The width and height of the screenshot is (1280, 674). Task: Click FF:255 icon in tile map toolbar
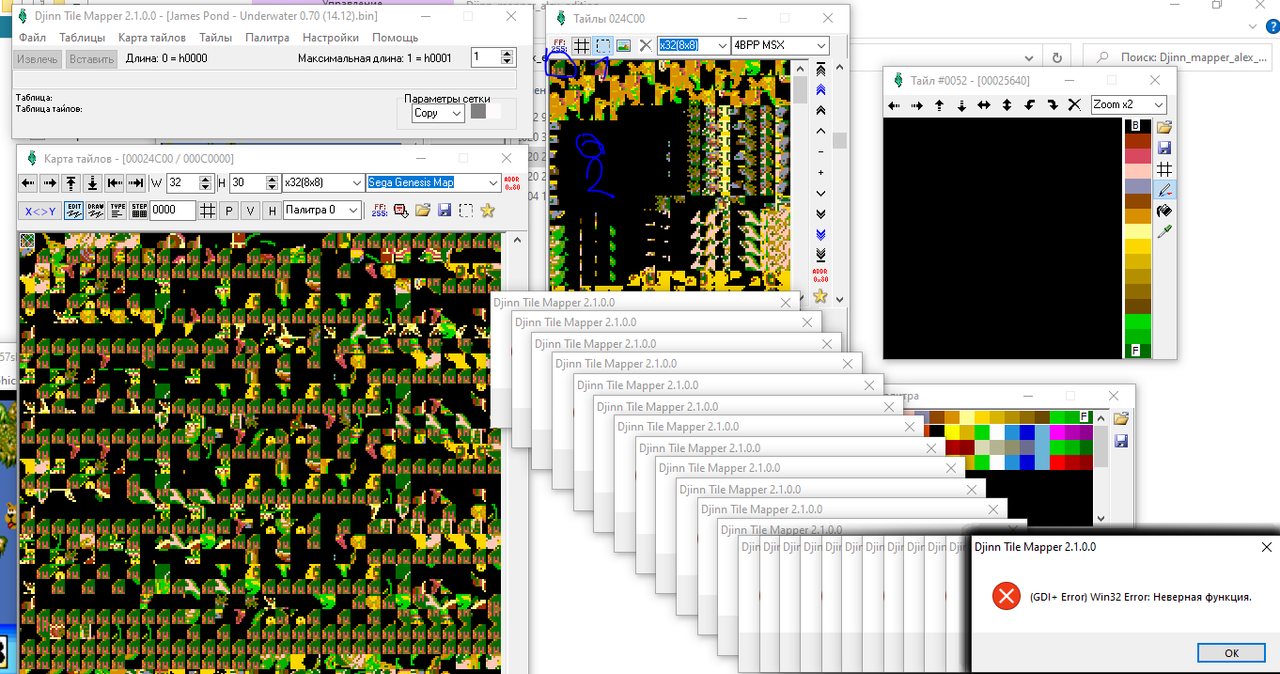pyautogui.click(x=379, y=210)
